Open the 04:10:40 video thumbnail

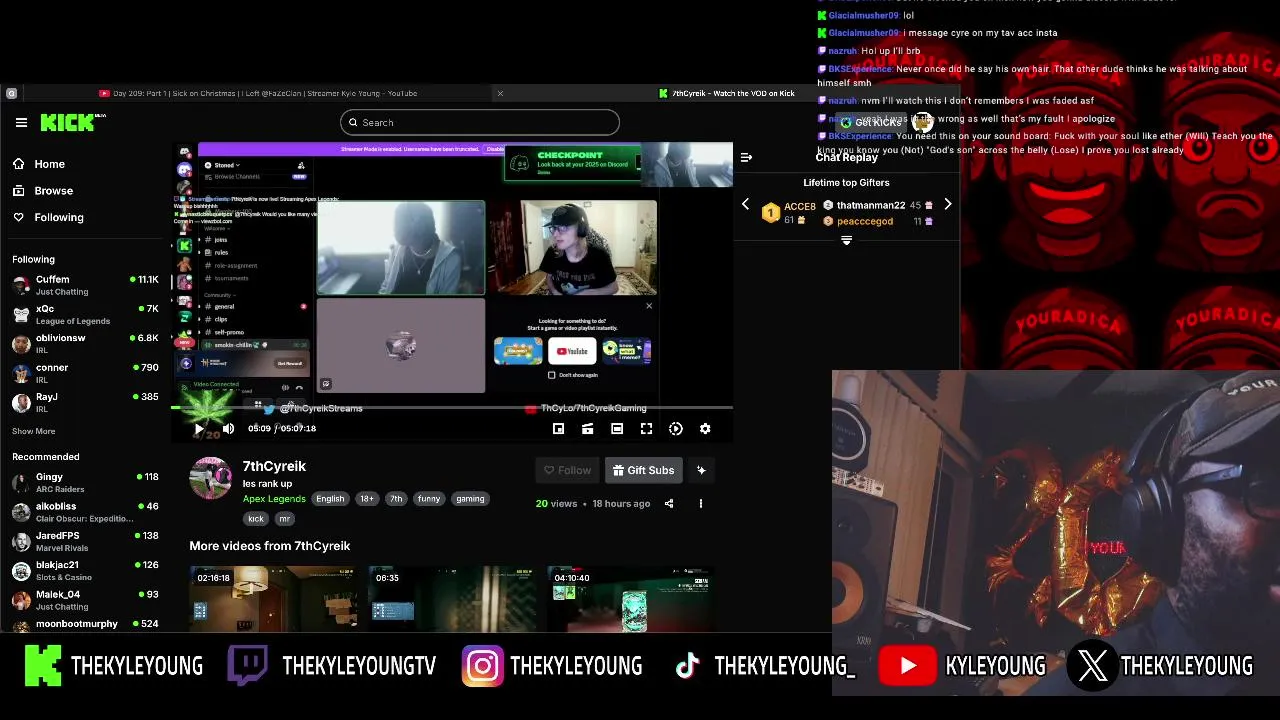[x=631, y=599]
